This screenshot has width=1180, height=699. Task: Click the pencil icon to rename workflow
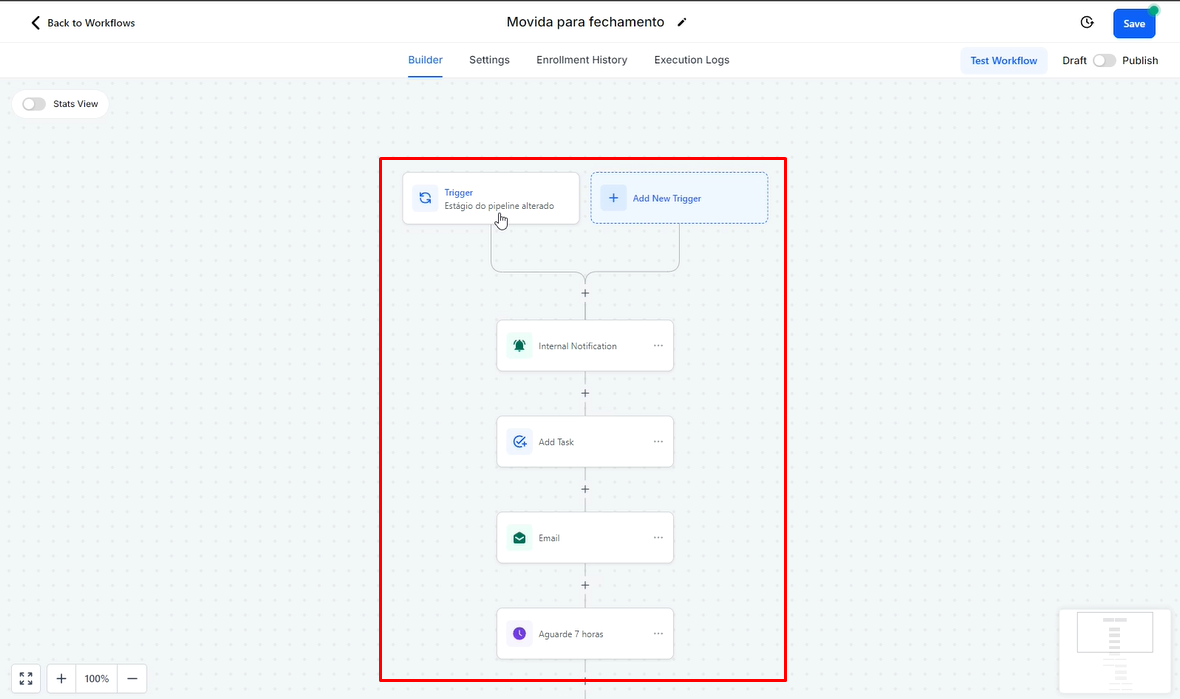point(683,22)
